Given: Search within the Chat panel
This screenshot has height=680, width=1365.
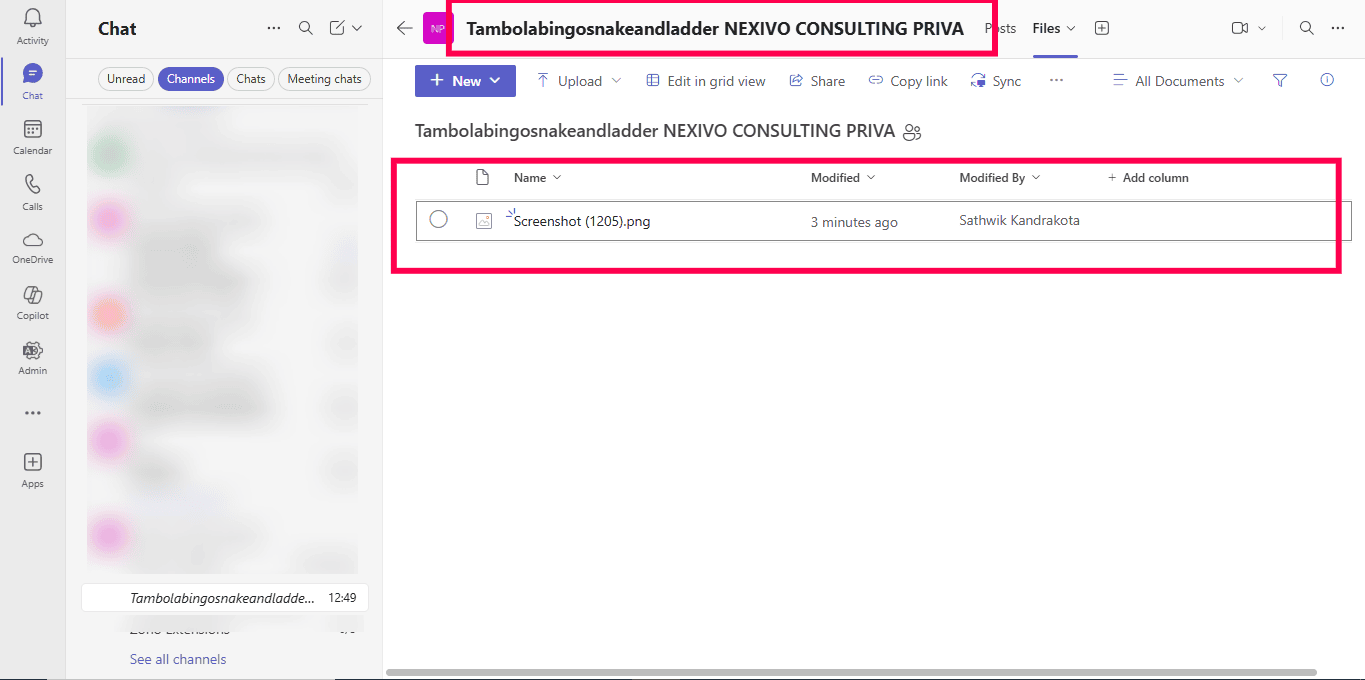Looking at the screenshot, I should [306, 28].
